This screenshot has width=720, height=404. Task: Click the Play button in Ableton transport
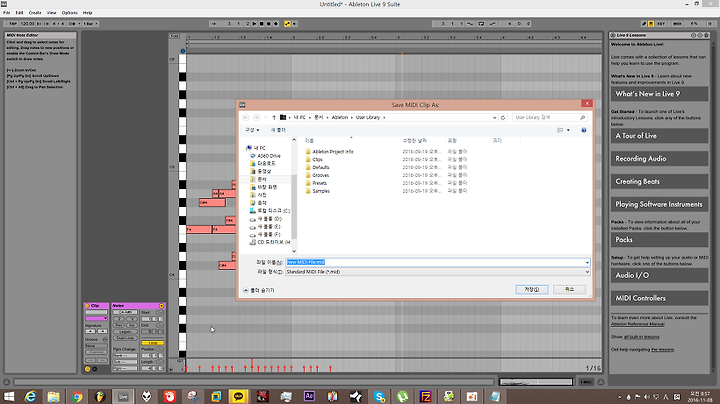tap(254, 24)
